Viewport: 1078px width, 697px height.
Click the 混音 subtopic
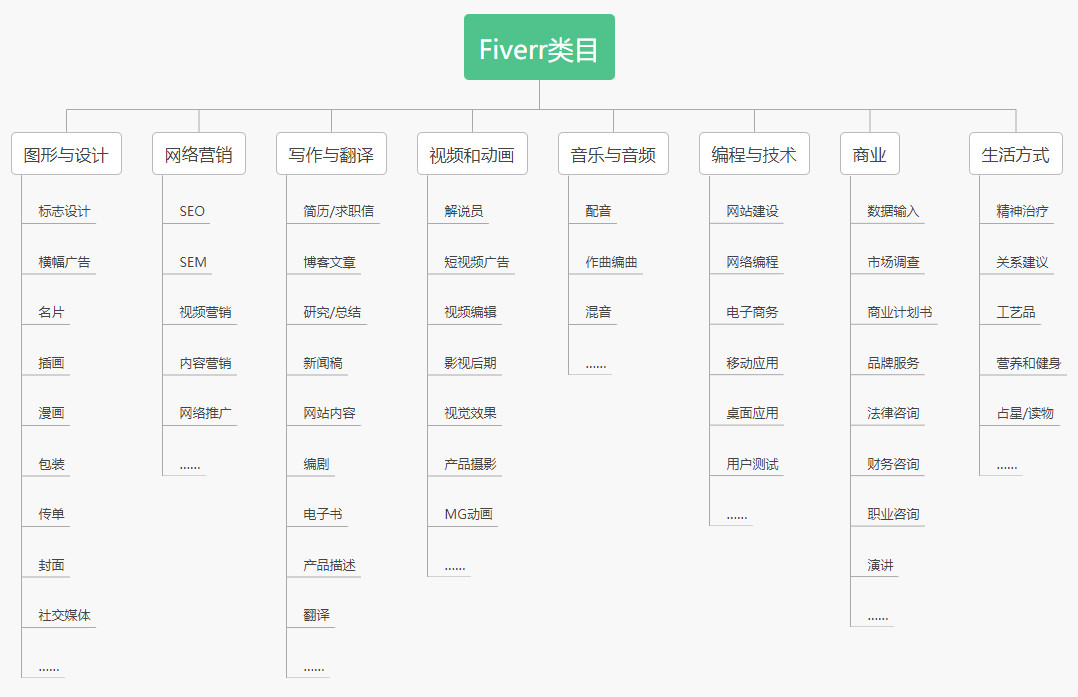[x=598, y=312]
